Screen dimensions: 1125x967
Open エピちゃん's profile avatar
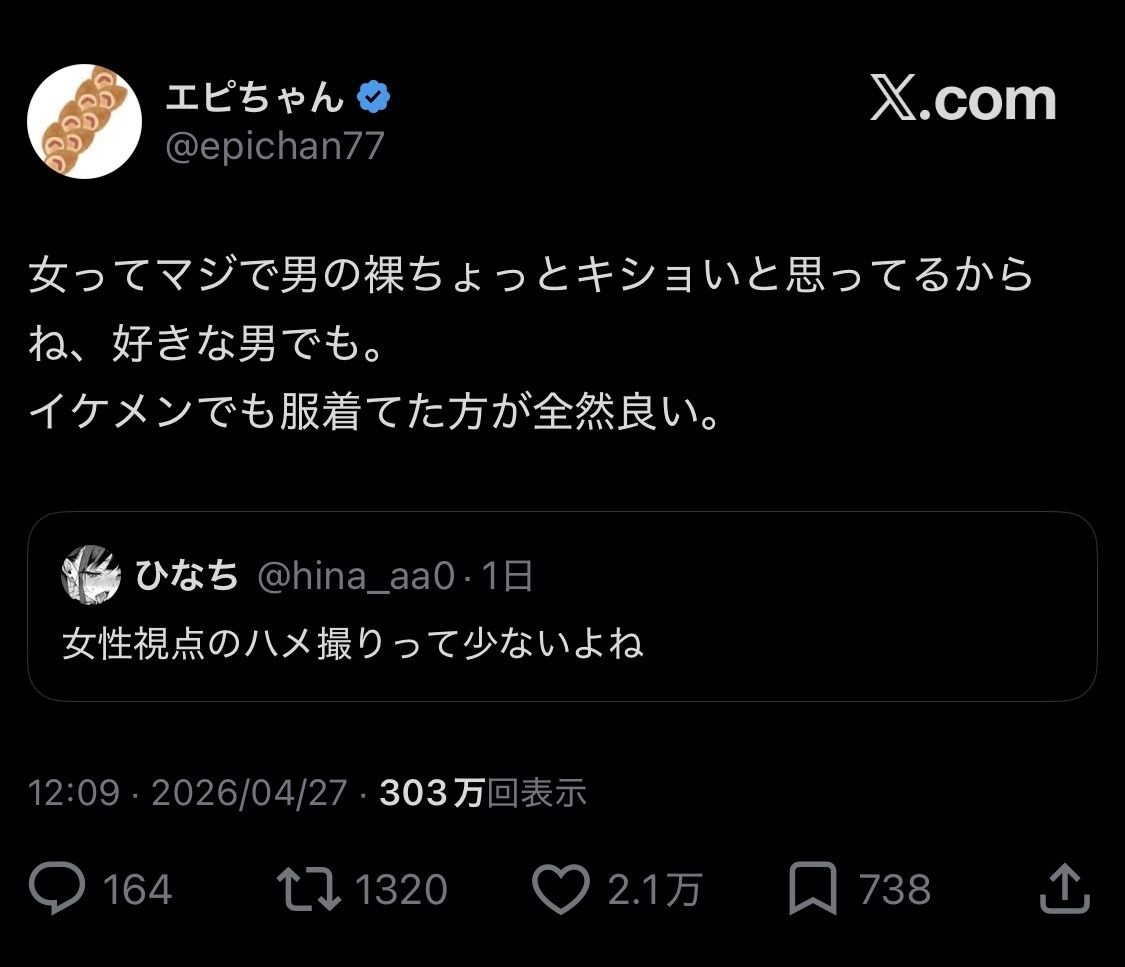pyautogui.click(x=84, y=122)
